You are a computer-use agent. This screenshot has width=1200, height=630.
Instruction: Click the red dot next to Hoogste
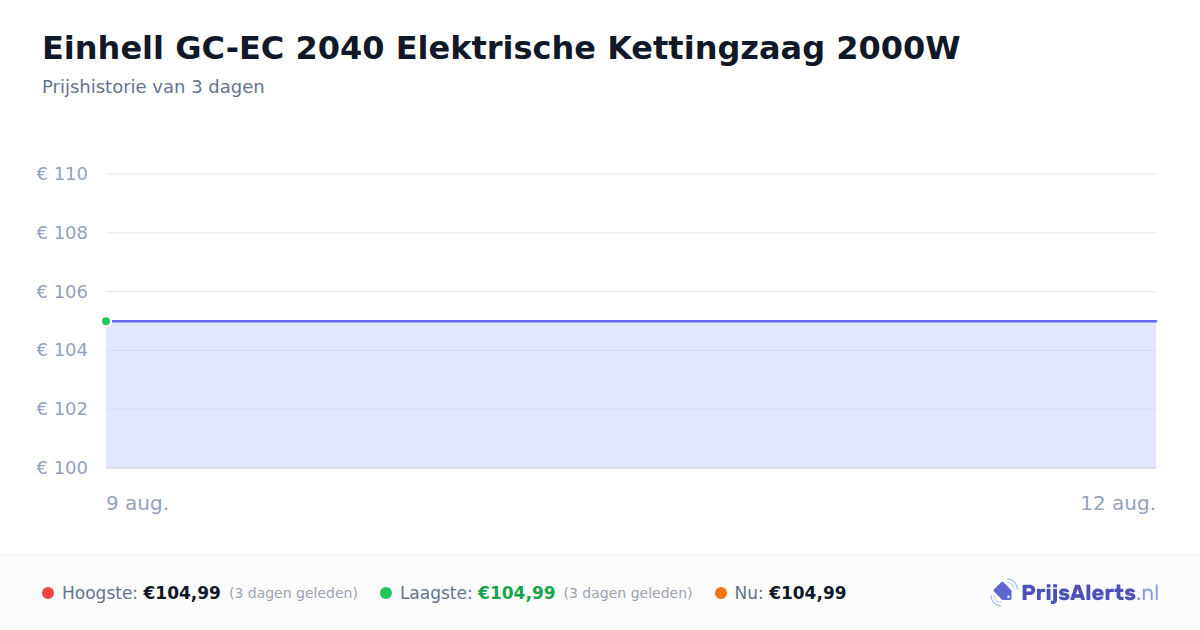click(x=48, y=593)
